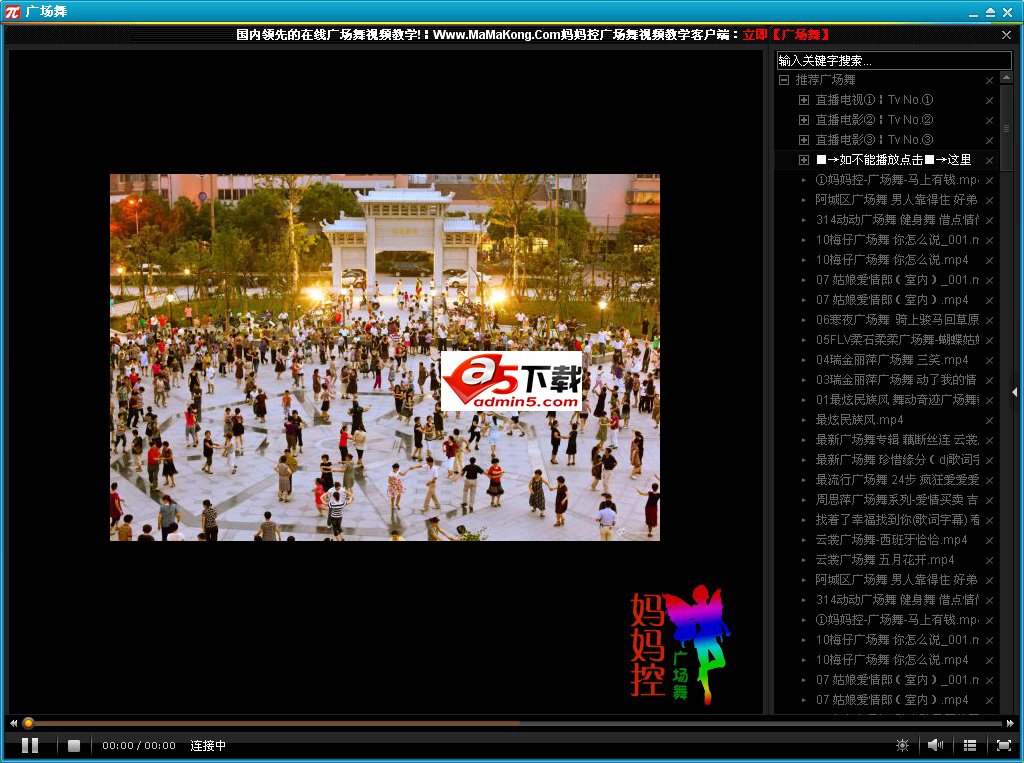Collapse the 推荐广场舞 playlist group
The height and width of the screenshot is (763, 1024).
click(784, 80)
